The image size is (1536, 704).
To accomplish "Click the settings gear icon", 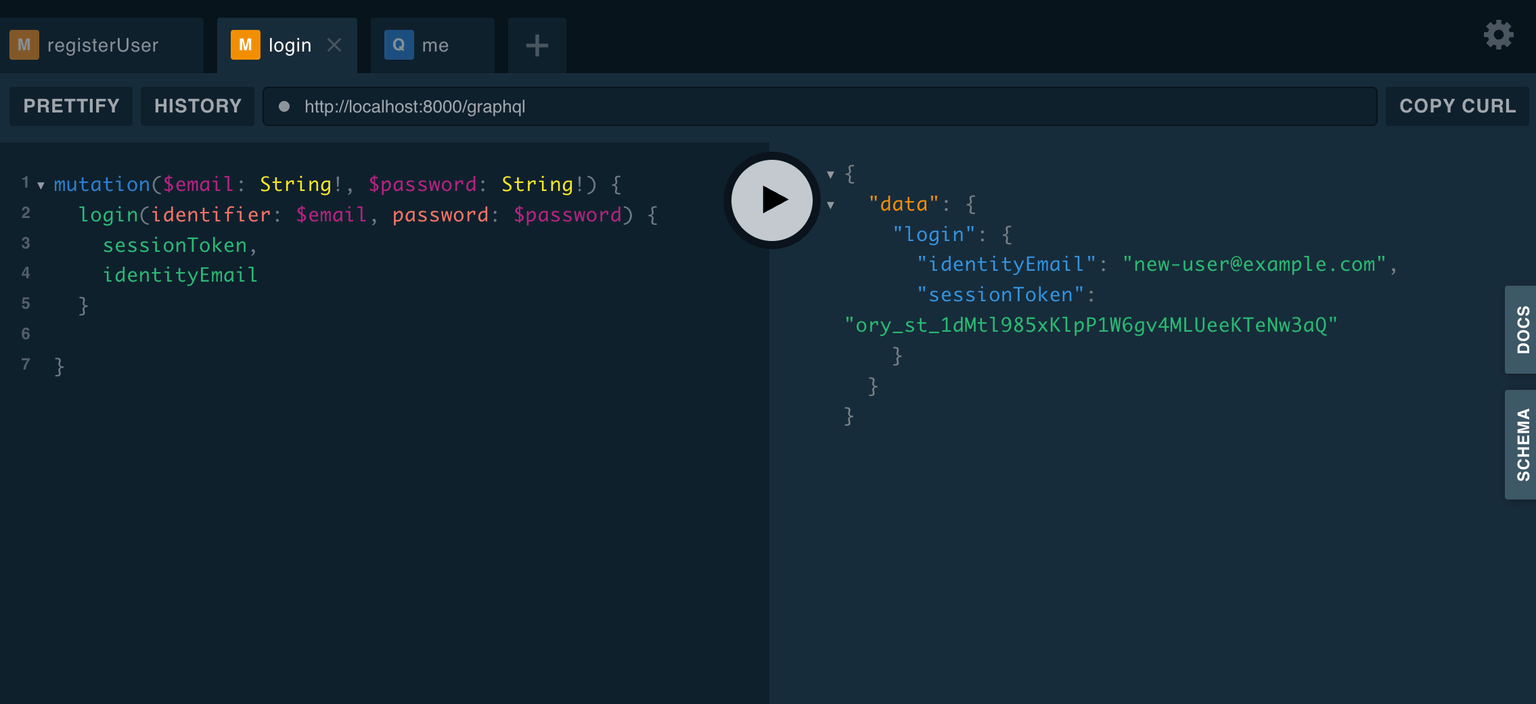I will [x=1498, y=34].
